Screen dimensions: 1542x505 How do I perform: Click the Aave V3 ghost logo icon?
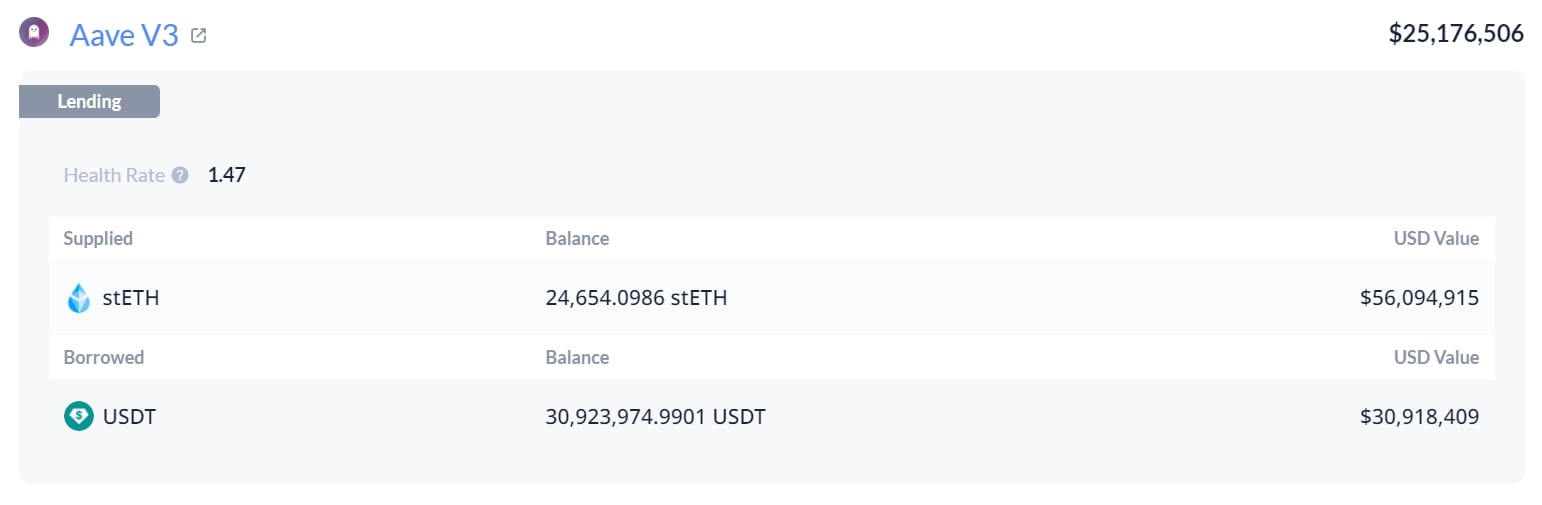click(34, 34)
